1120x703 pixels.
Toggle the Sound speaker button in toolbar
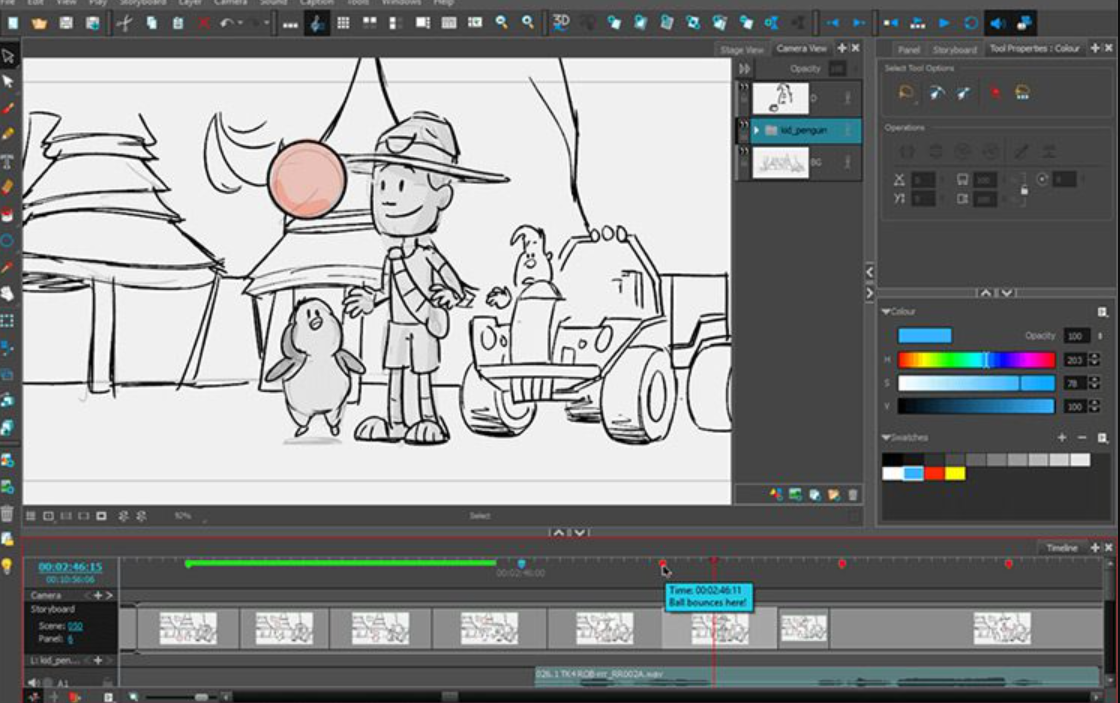pos(998,23)
